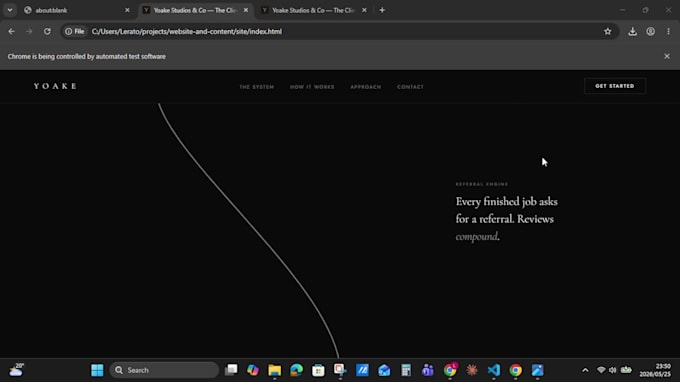This screenshot has width=680, height=382.
Task: Open Wi-Fi network settings in tray
Action: coord(601,370)
